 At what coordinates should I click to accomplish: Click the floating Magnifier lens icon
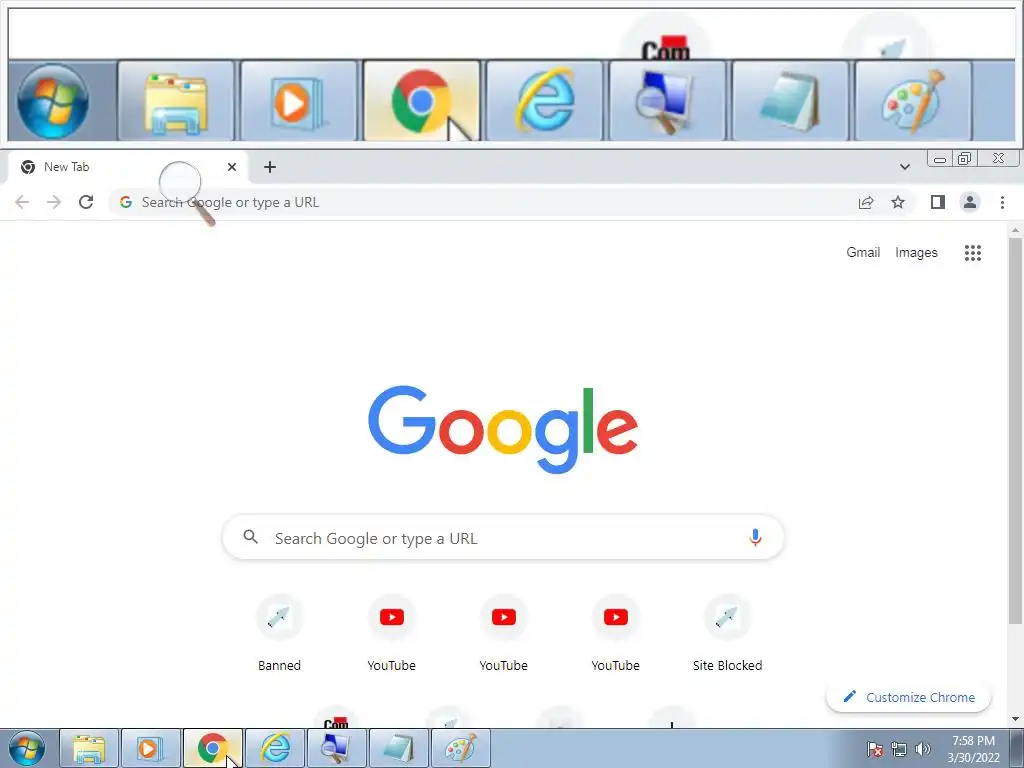click(x=187, y=193)
